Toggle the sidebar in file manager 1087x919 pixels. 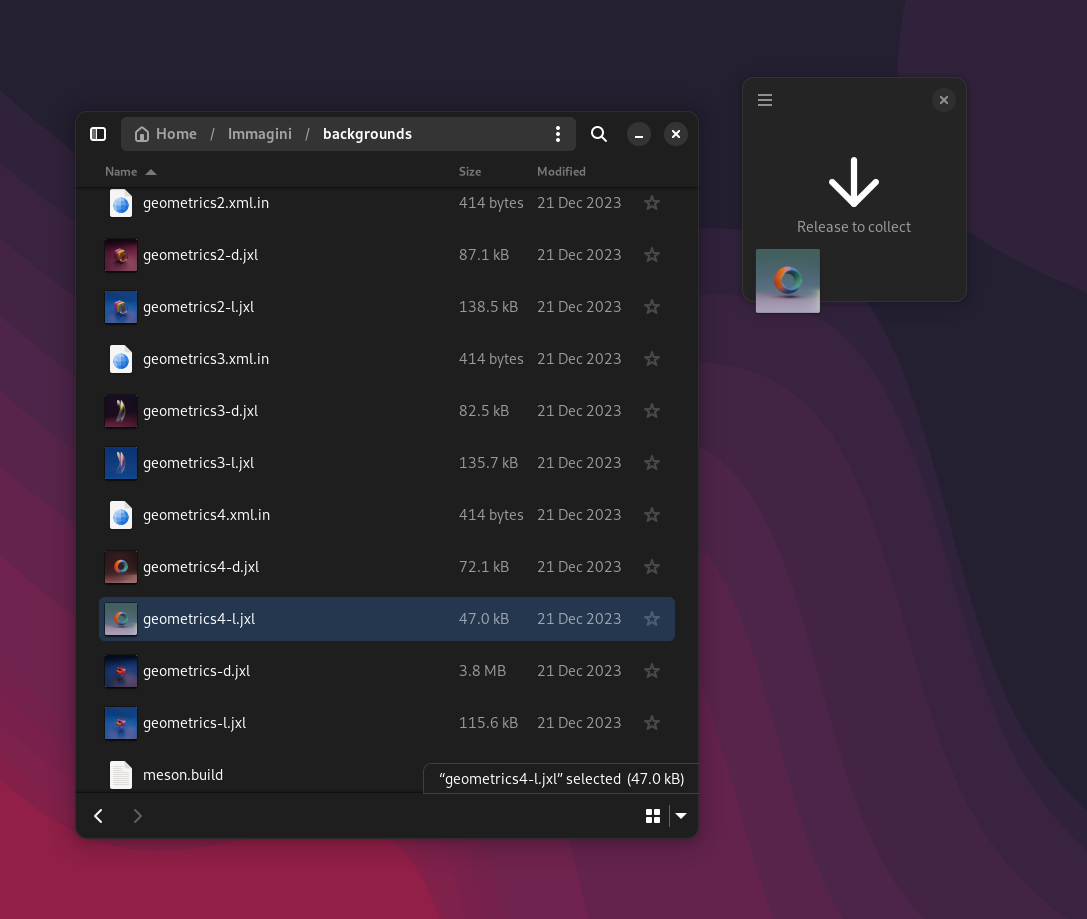(x=98, y=134)
